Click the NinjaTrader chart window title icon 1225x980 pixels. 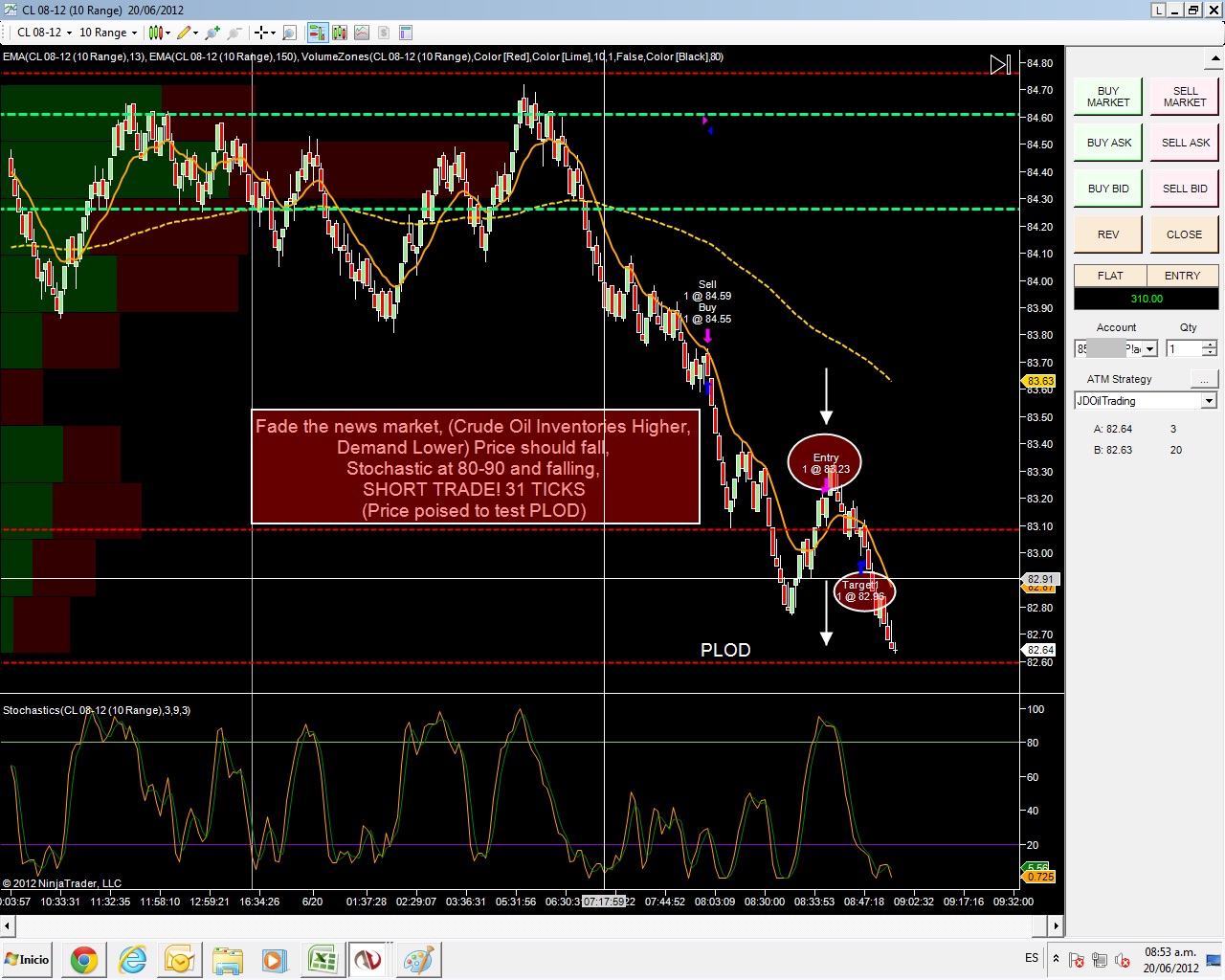10,11
